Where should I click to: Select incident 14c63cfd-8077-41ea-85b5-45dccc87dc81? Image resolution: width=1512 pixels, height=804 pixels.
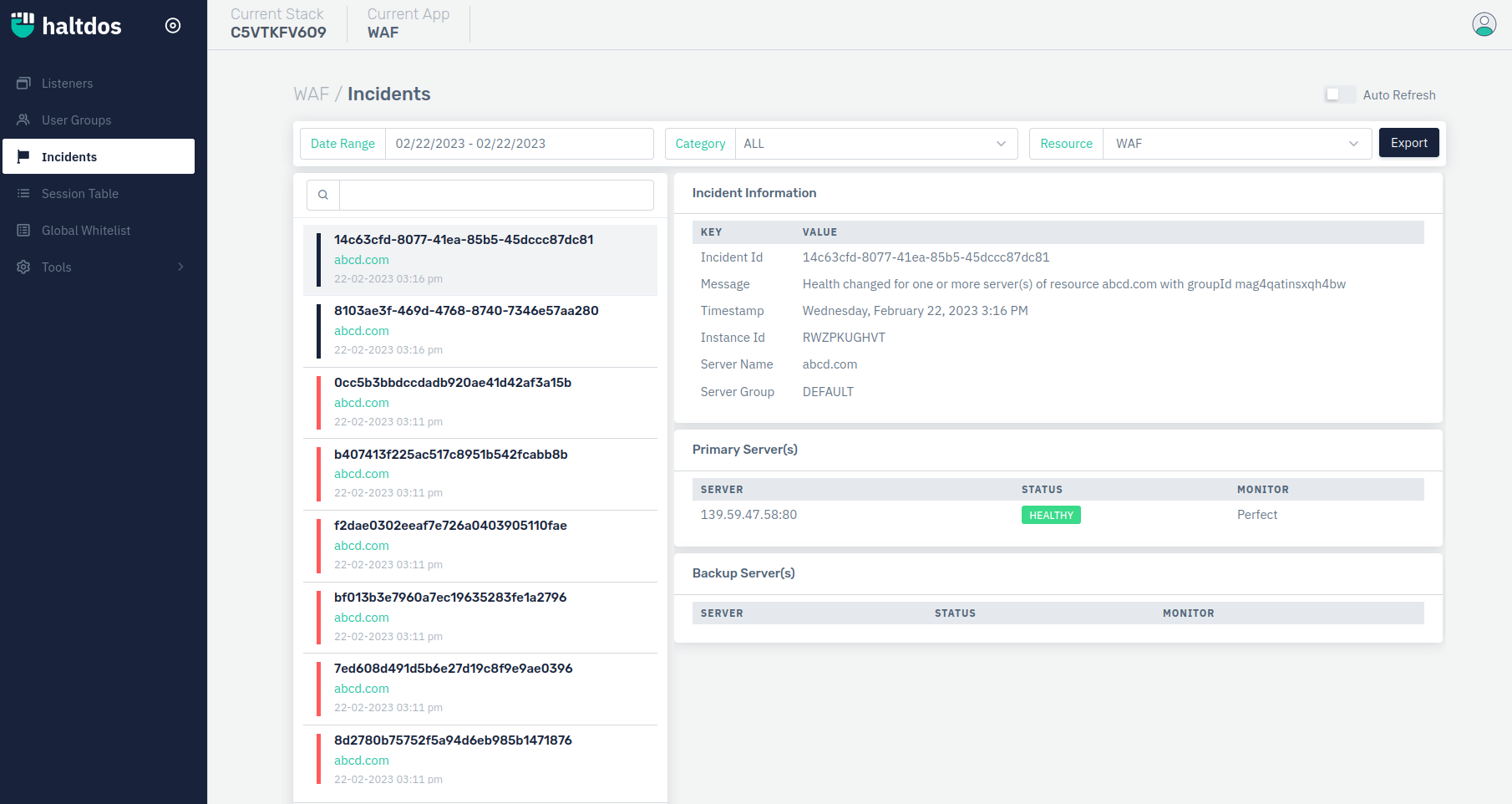480,259
